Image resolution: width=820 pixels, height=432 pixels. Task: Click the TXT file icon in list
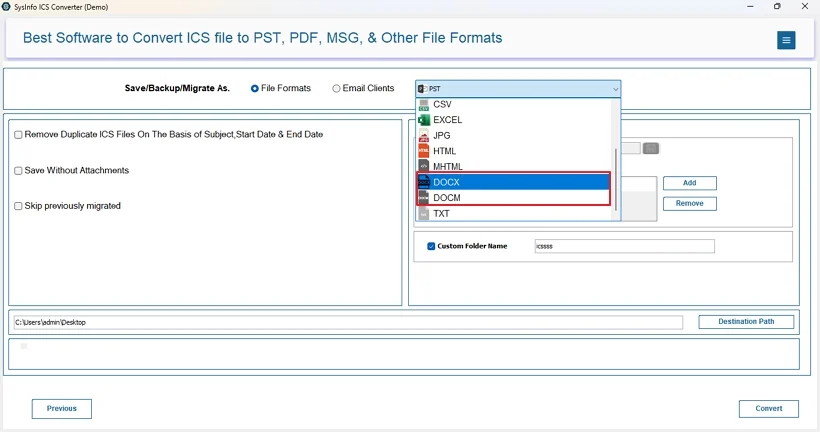[x=424, y=214]
